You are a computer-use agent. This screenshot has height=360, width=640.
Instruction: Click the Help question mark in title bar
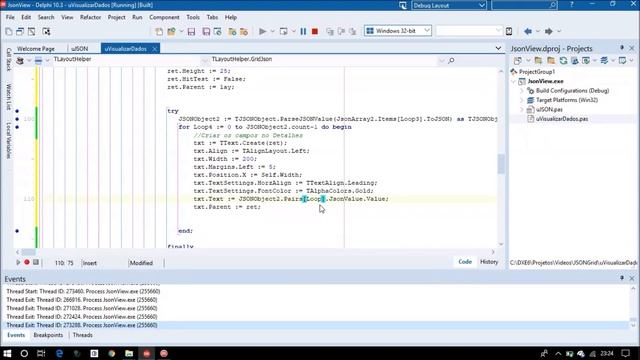tap(571, 4)
